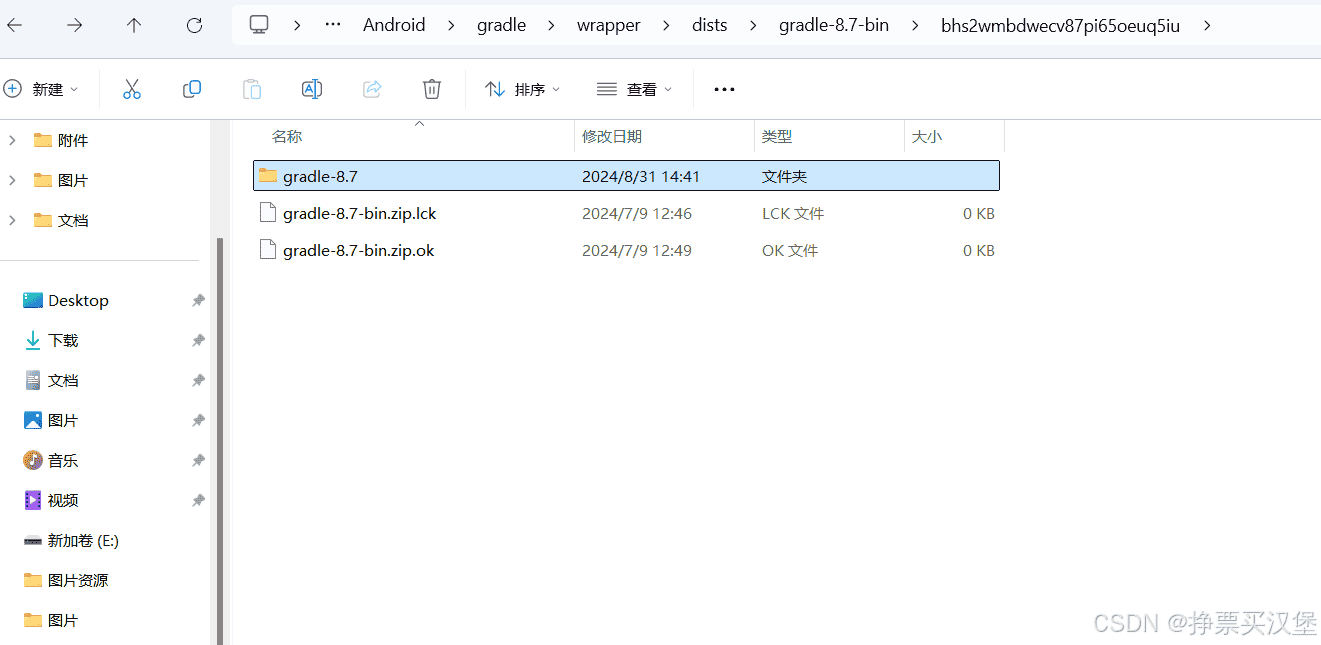Expand the 新建 new item dropdown
1321x645 pixels.
tap(44, 88)
